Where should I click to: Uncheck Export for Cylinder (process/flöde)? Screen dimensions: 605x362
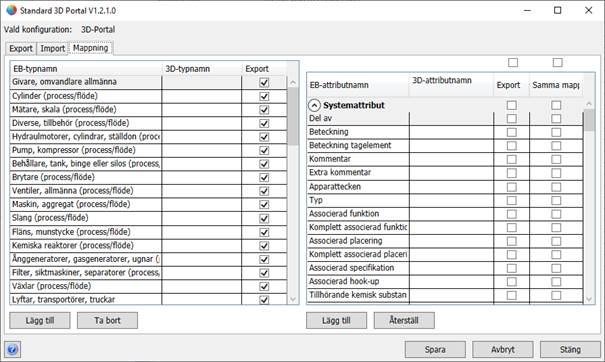[x=264, y=96]
